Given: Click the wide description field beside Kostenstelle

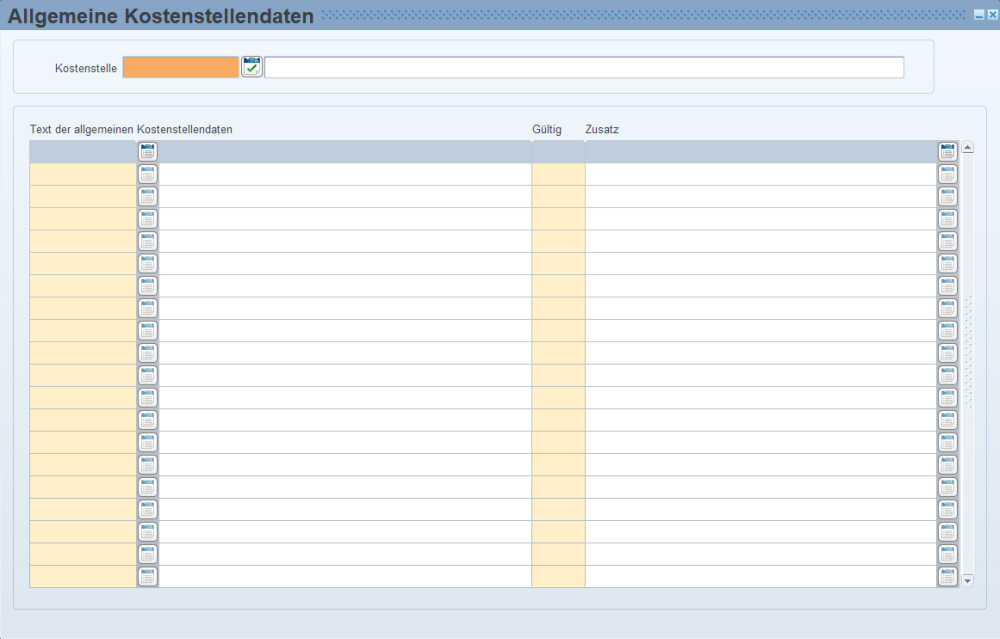Looking at the screenshot, I should click(x=584, y=68).
